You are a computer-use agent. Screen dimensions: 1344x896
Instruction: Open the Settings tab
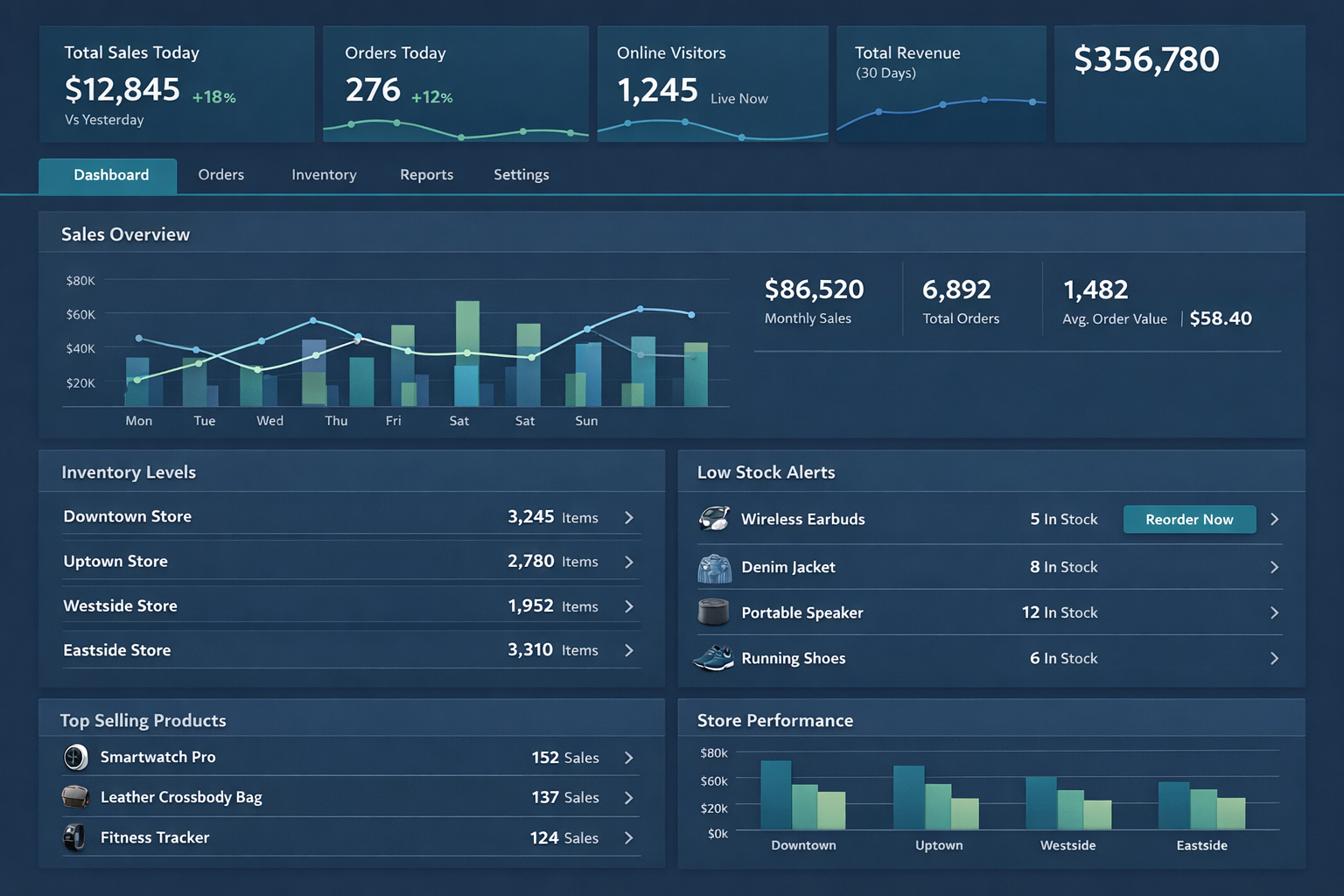point(521,175)
